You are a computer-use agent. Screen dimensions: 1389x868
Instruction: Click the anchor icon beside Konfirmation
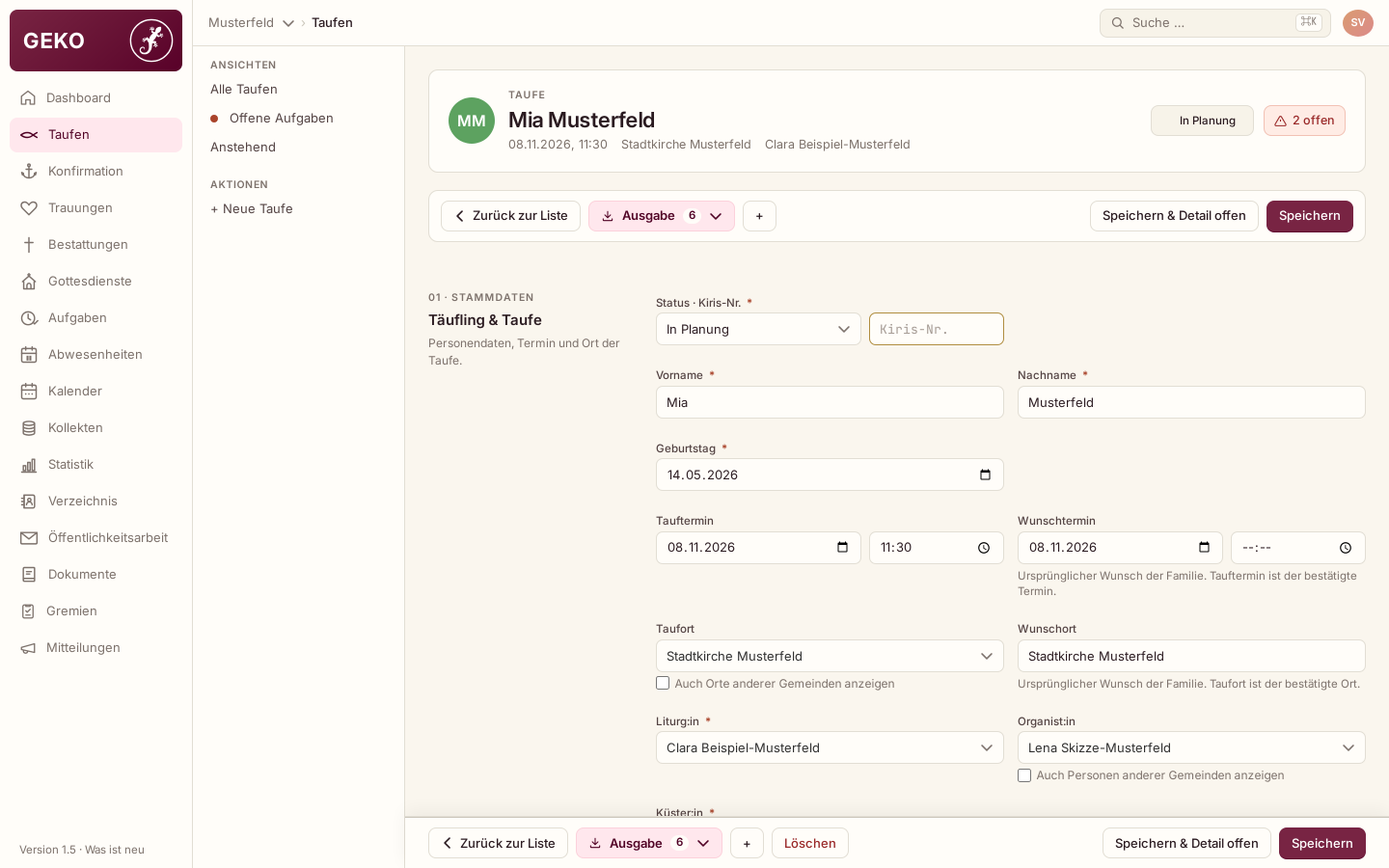tap(29, 171)
